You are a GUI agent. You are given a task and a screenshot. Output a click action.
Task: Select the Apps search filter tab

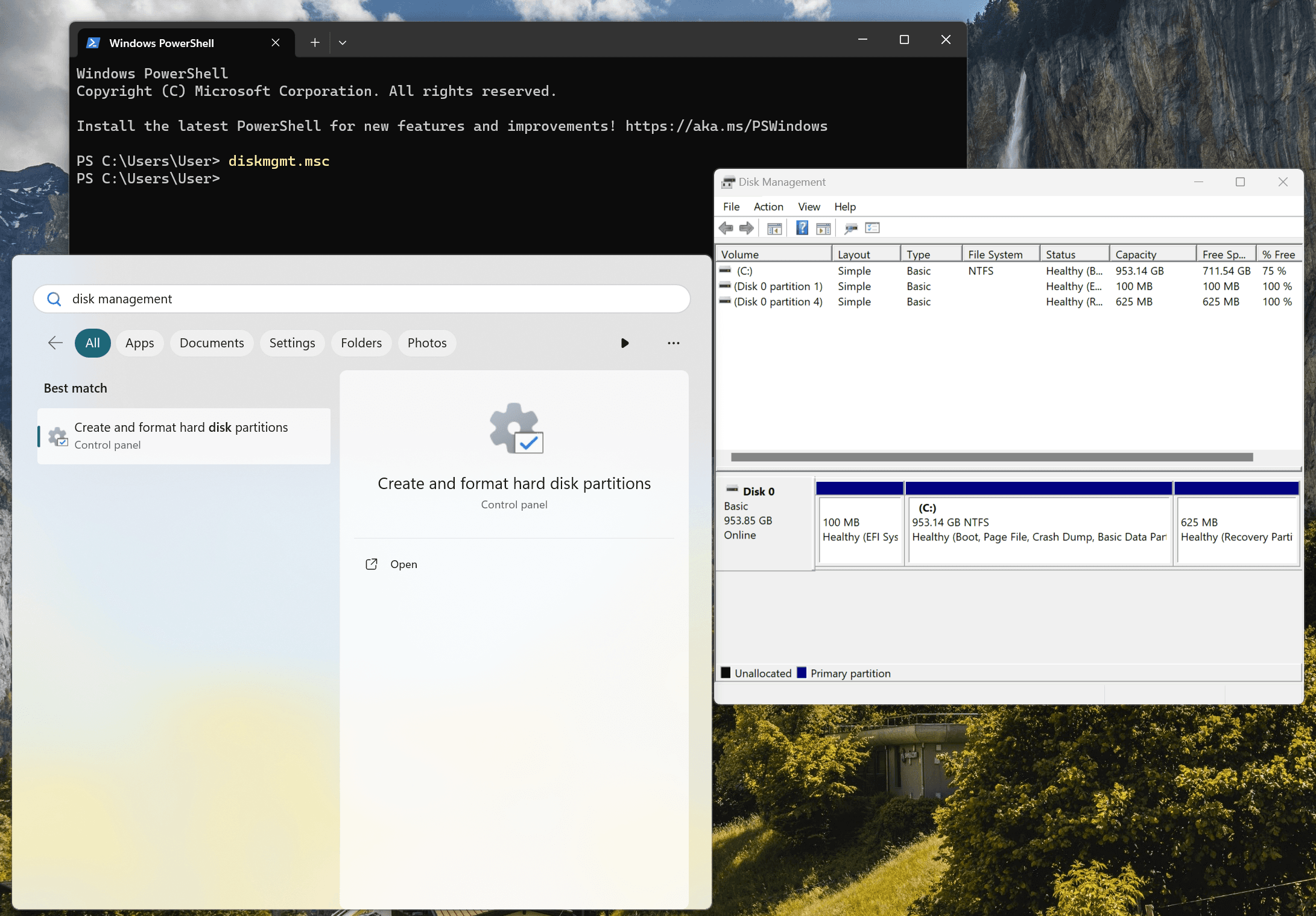pyautogui.click(x=140, y=343)
